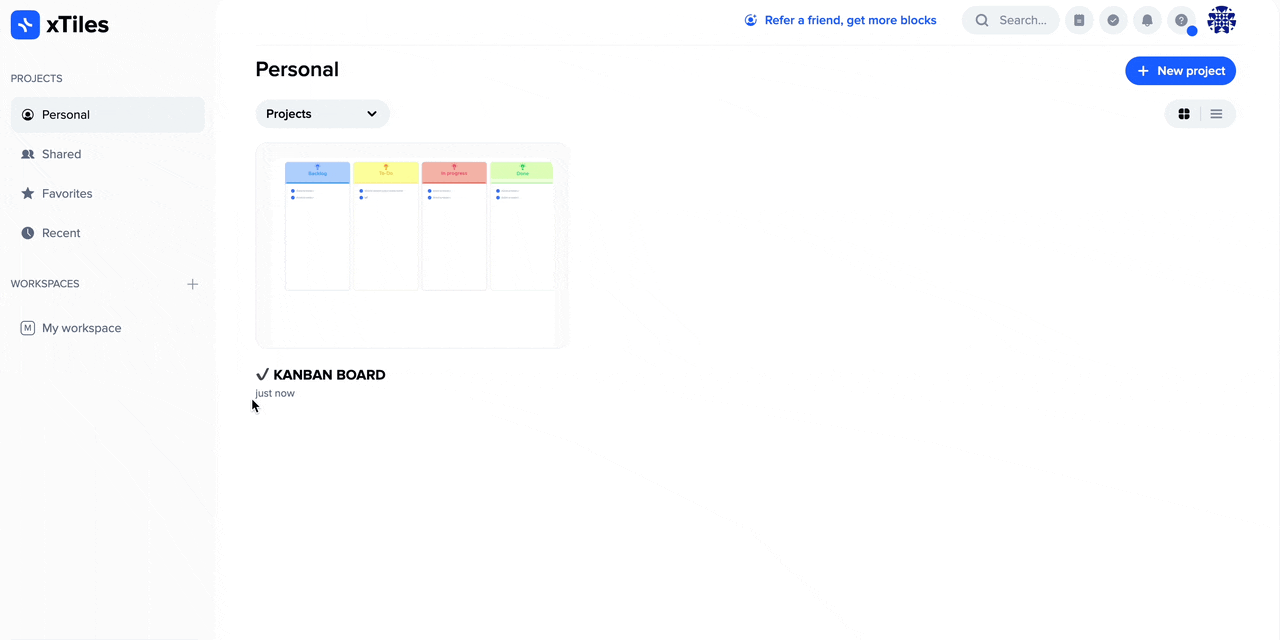Viewport: 1280px width, 640px height.
Task: Open Recent projects via clock icon
Action: click(x=61, y=232)
